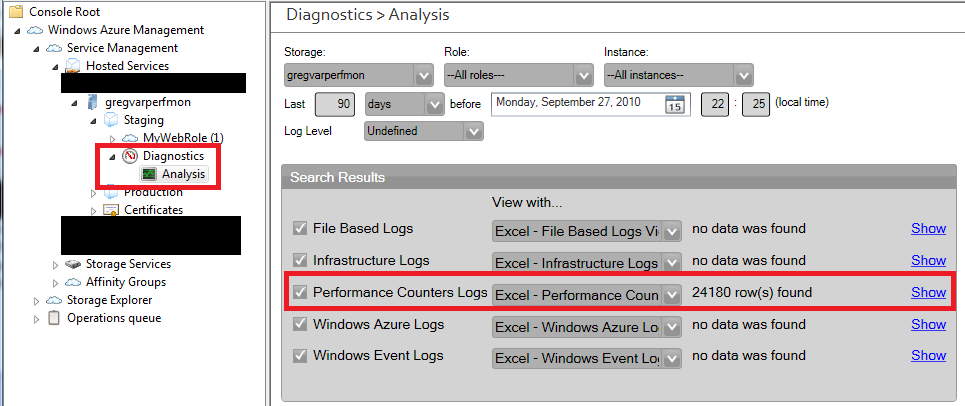Click the 24180 row(s) found text
Image resolution: width=965 pixels, height=406 pixels.
tap(752, 292)
